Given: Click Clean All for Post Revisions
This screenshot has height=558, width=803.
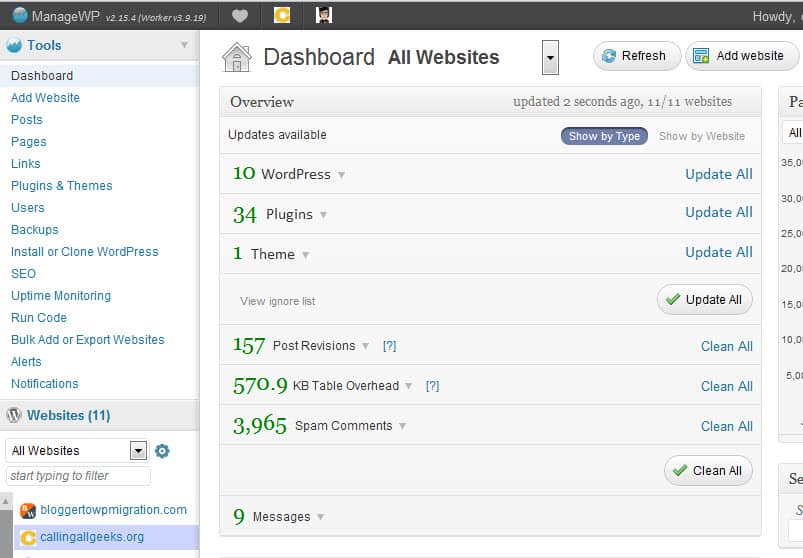Looking at the screenshot, I should click(727, 347).
